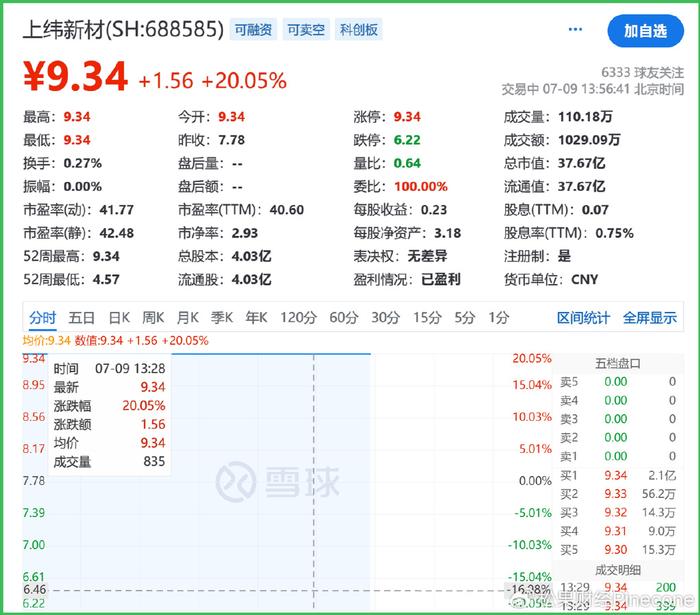Click the 买4 row at 9.31

point(618,531)
